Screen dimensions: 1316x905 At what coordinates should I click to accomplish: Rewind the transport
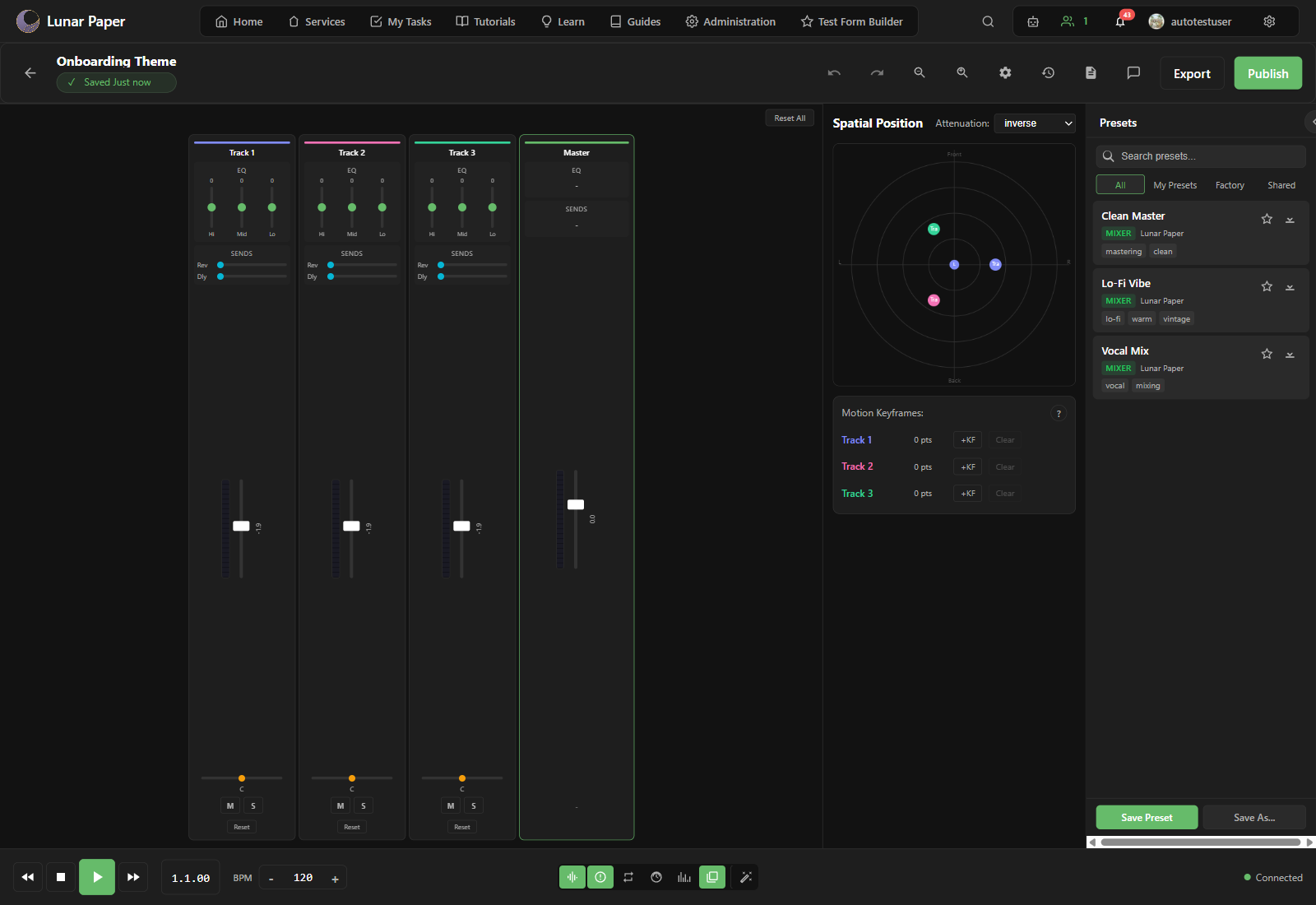coord(28,877)
